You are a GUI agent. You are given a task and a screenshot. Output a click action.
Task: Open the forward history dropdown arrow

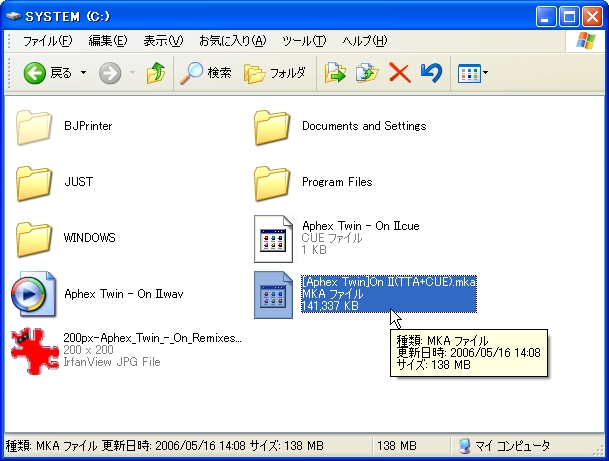(132, 73)
